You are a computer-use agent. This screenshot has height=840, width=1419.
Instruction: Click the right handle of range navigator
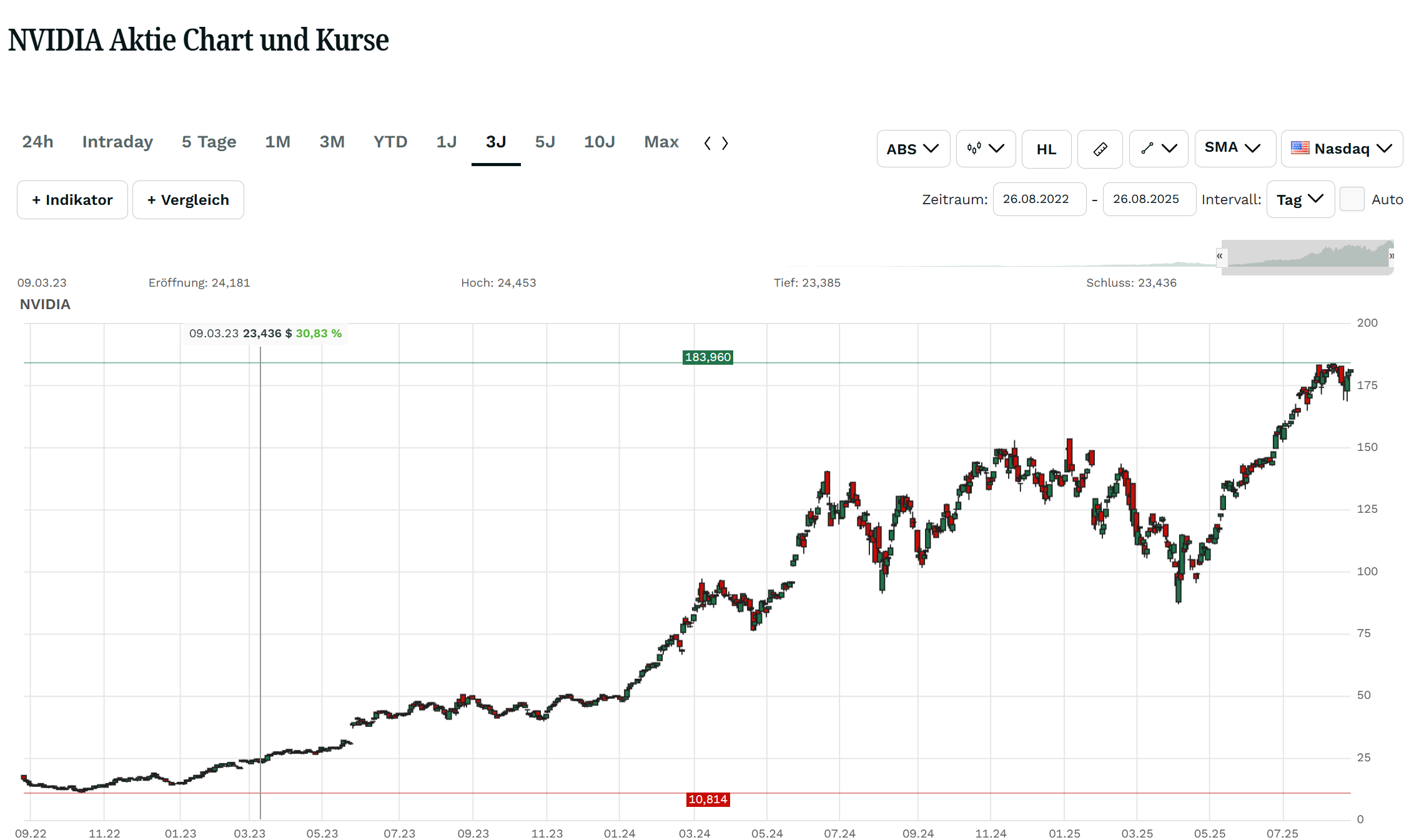1392,256
